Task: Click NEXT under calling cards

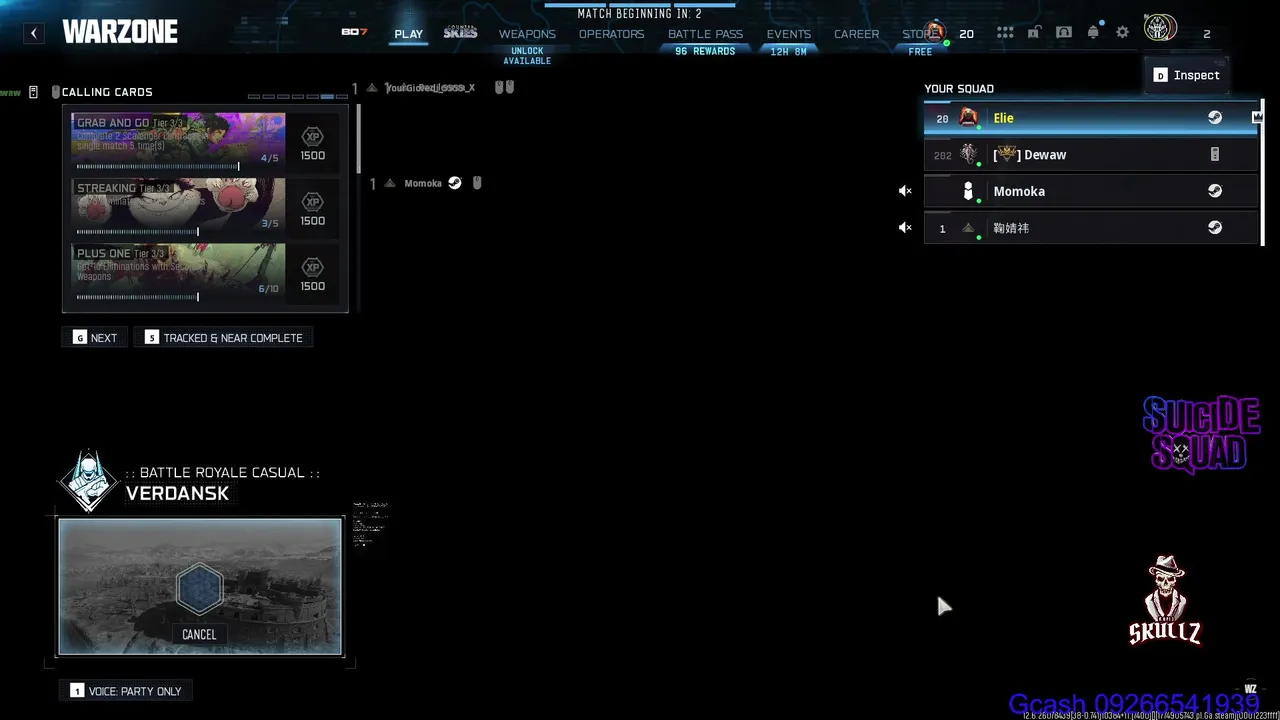Action: coord(94,338)
